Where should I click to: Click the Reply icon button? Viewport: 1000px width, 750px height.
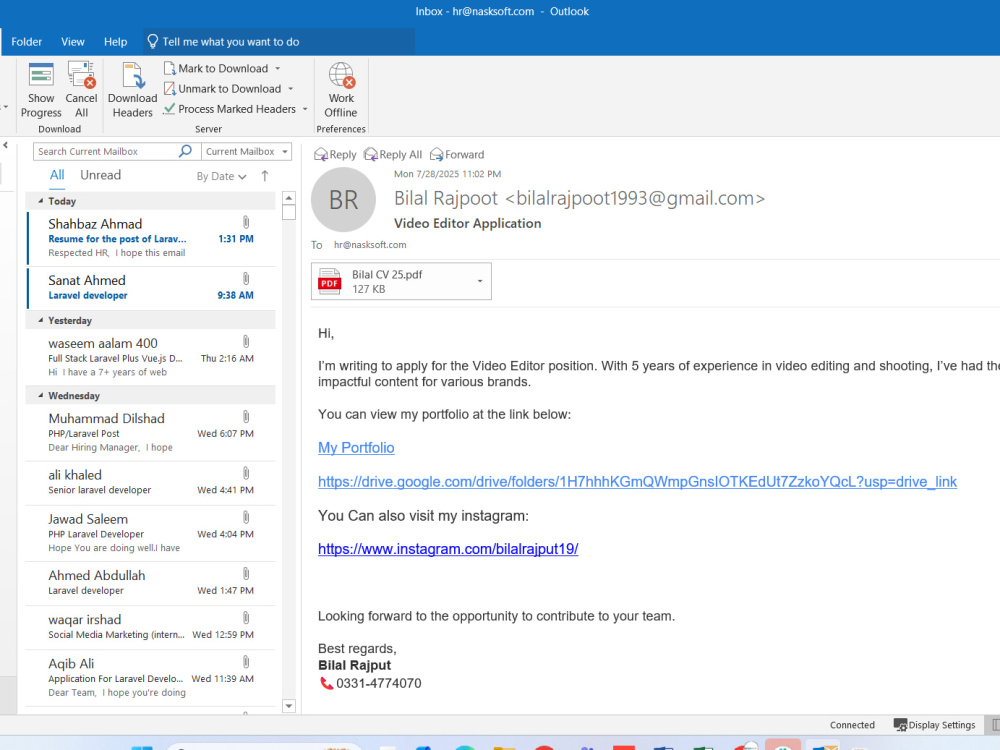335,154
